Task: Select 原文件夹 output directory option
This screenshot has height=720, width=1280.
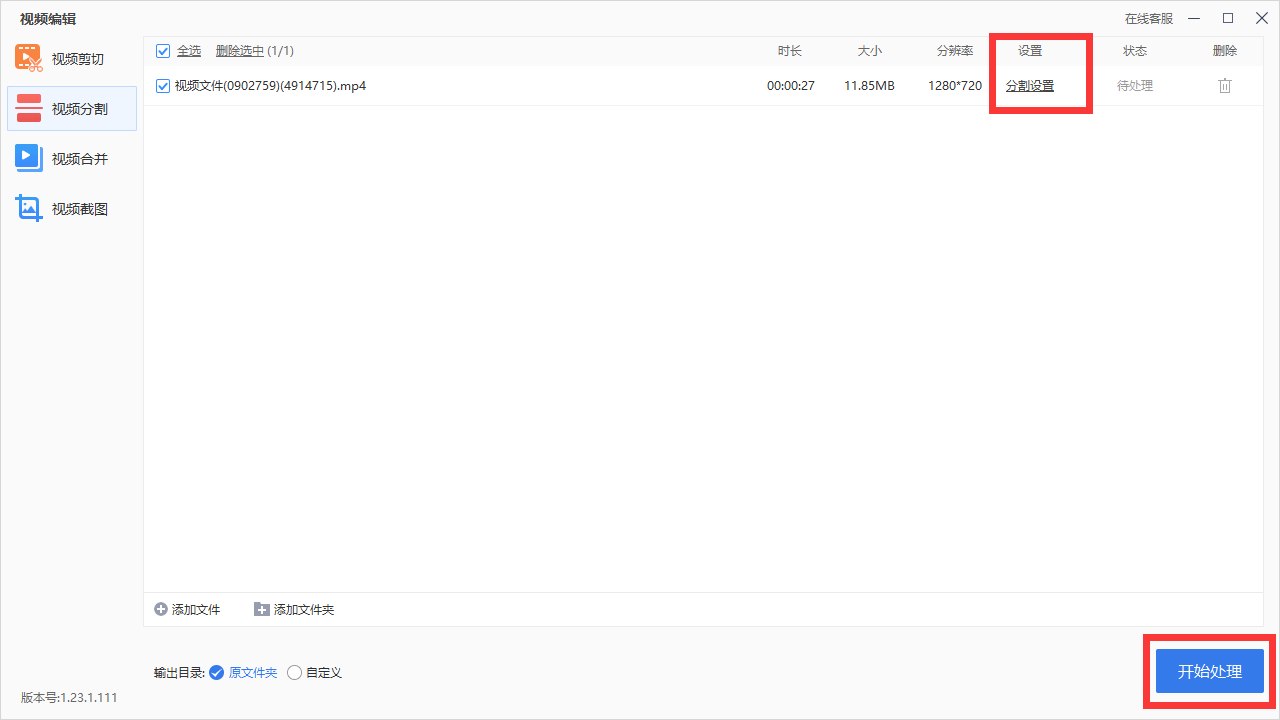Action: point(216,673)
